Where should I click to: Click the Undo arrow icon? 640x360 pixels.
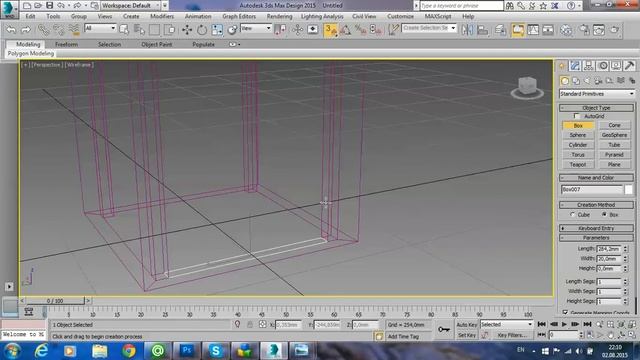click(11, 30)
